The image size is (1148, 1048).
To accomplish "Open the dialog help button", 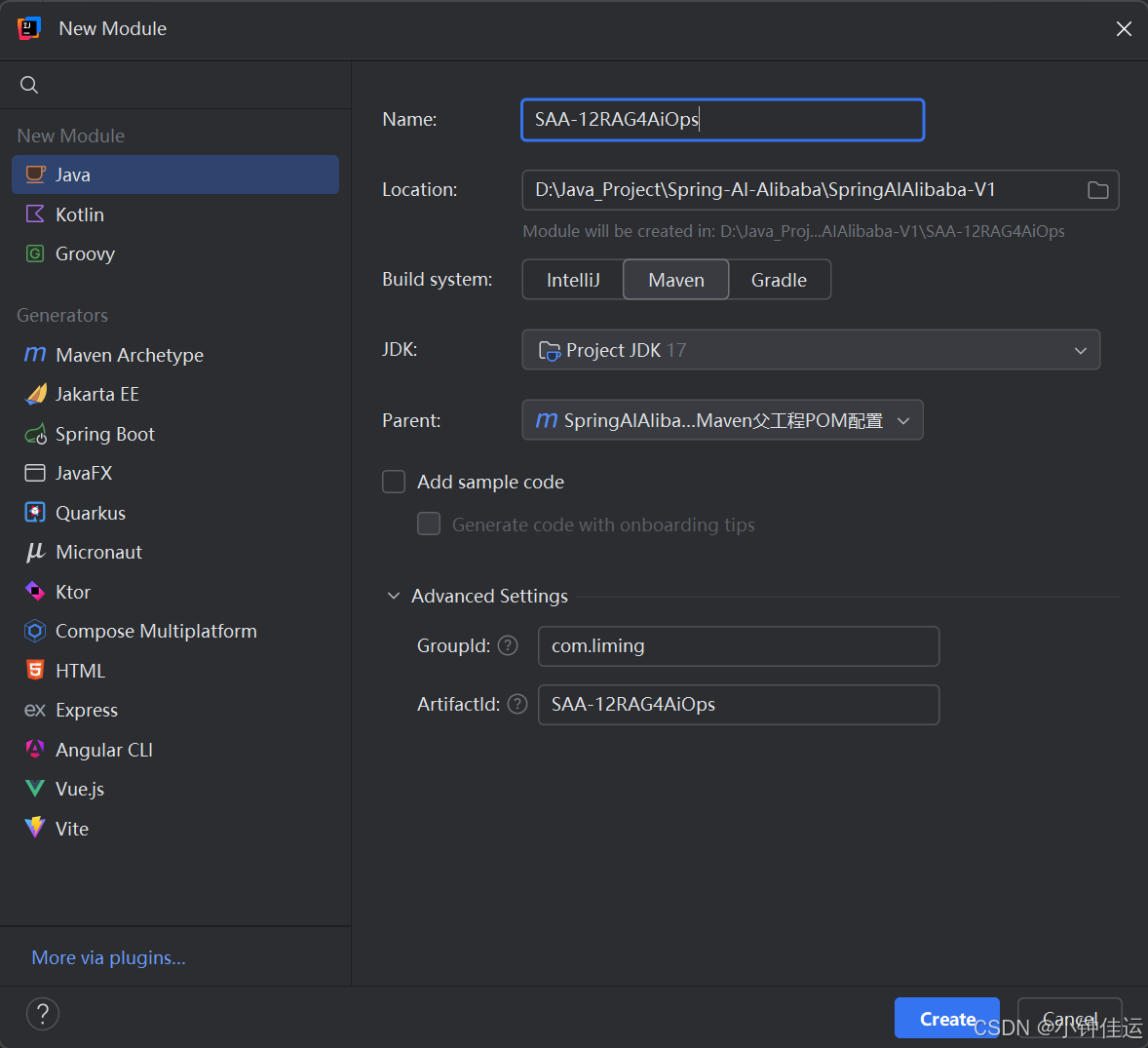I will coord(43,1014).
